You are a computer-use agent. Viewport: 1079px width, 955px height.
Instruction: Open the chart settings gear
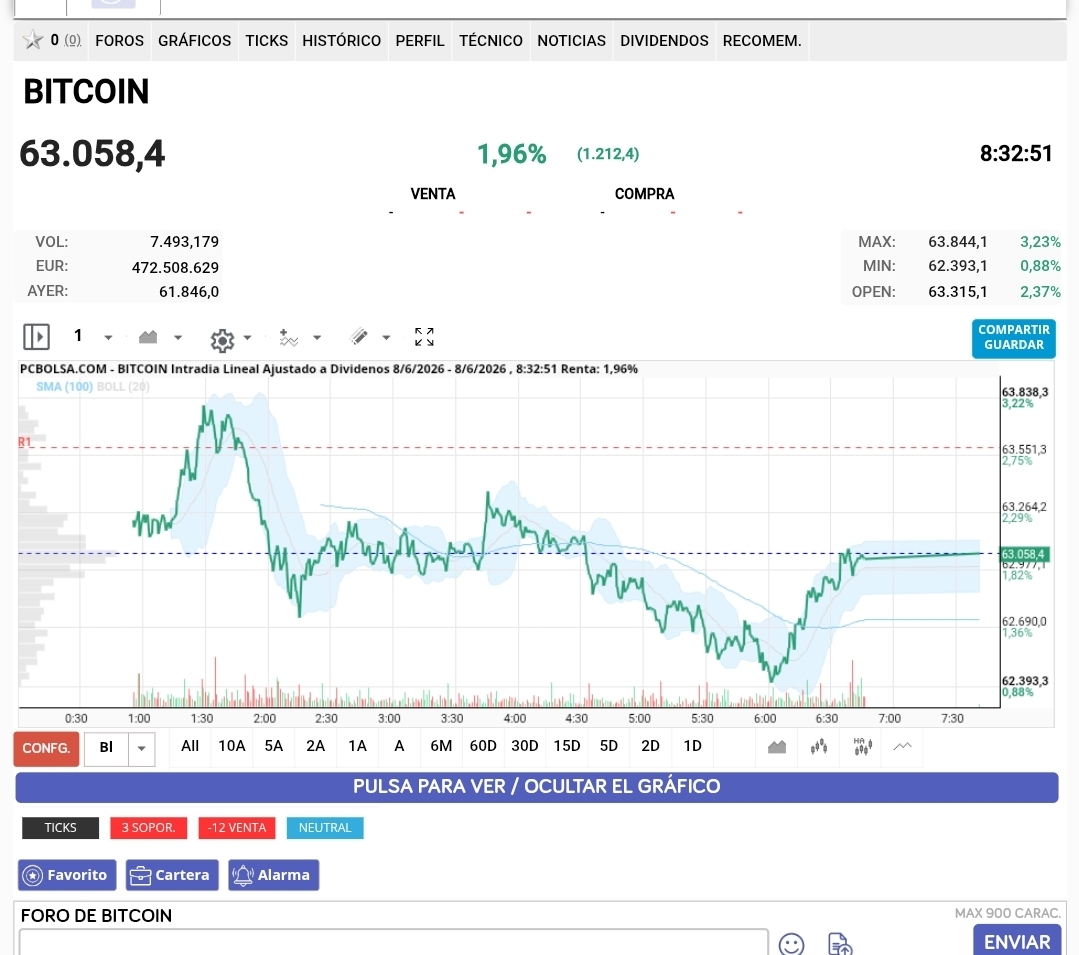click(x=222, y=340)
